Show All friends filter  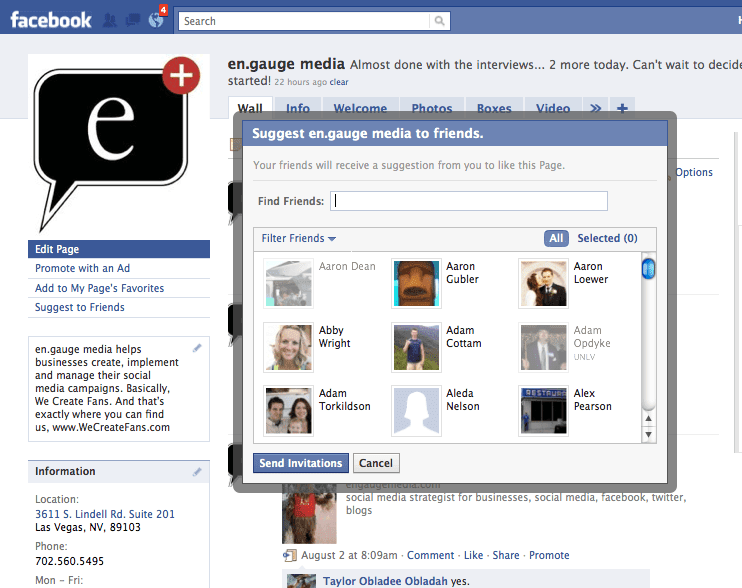coord(556,238)
